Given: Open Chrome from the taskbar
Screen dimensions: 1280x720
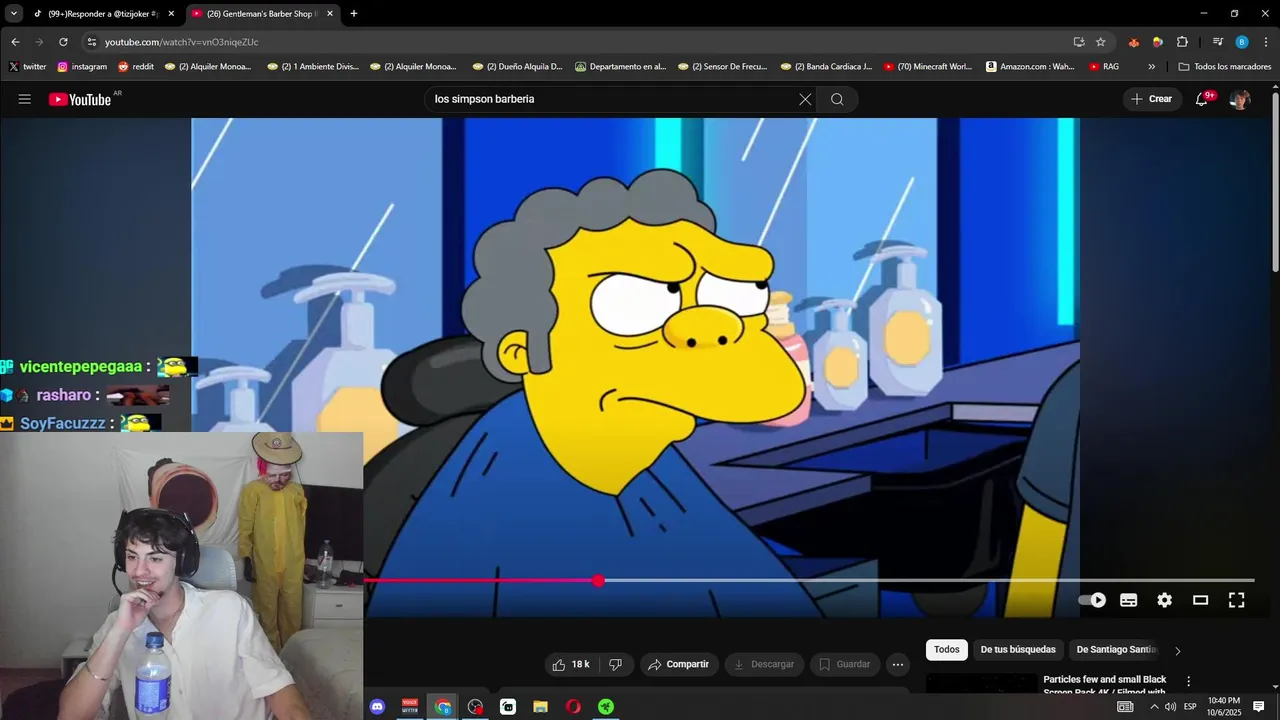Looking at the screenshot, I should (443, 707).
